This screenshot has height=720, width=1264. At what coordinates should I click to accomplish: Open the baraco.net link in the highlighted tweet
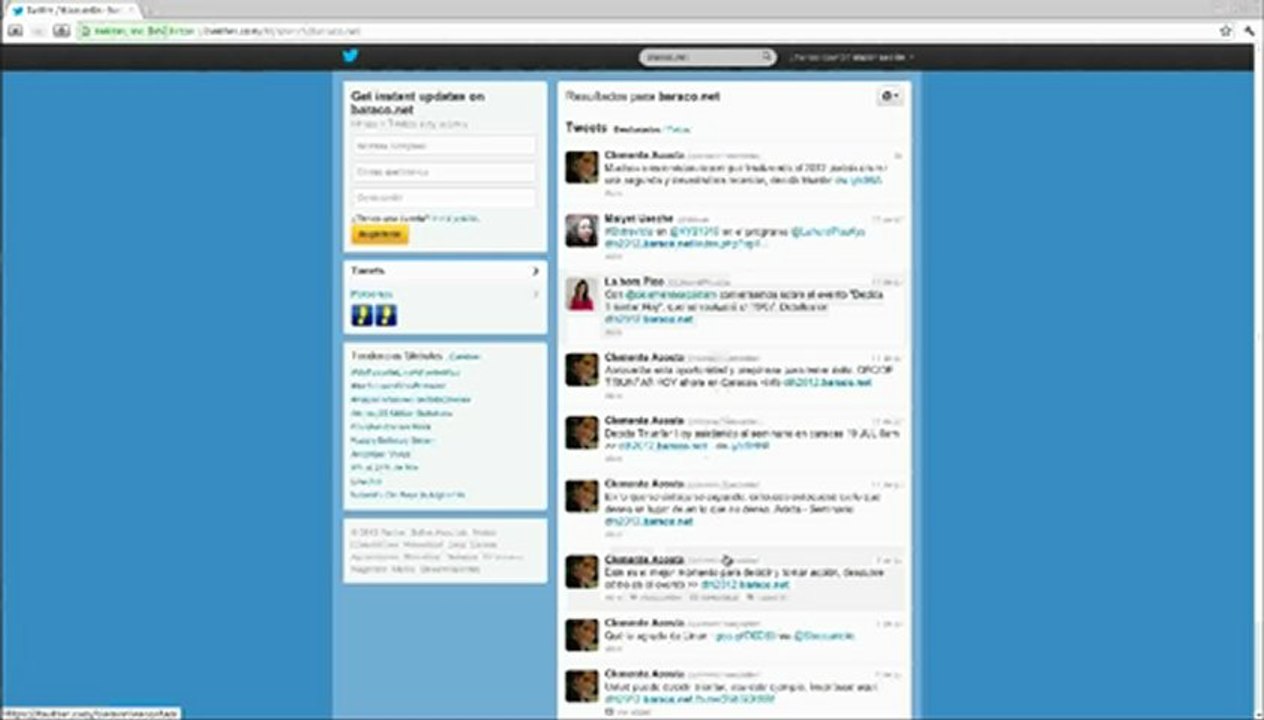pyautogui.click(x=745, y=584)
